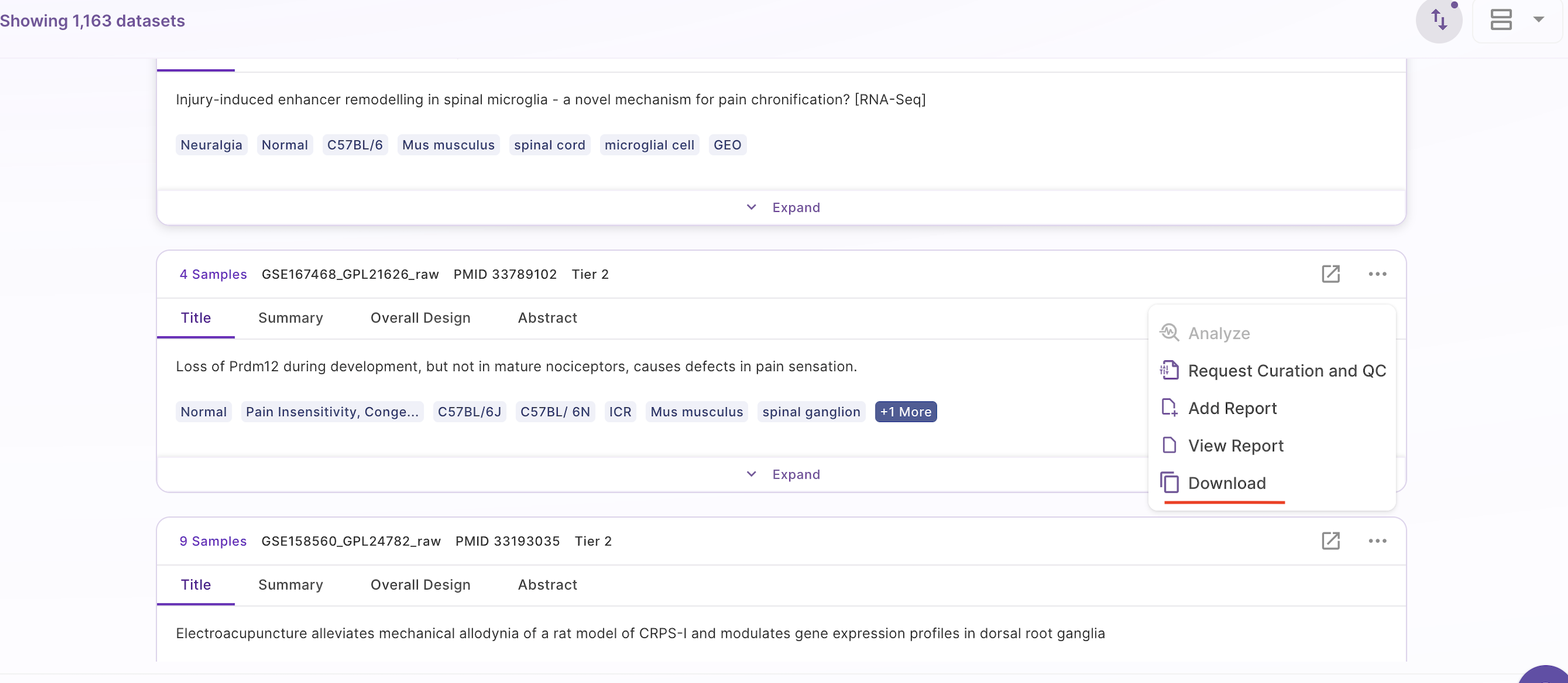
Task: Open view layout dropdown arrow
Action: (x=1538, y=20)
